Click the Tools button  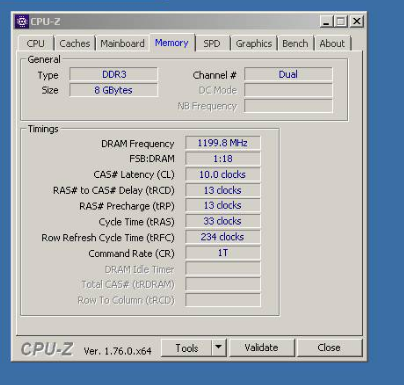pyautogui.click(x=187, y=348)
